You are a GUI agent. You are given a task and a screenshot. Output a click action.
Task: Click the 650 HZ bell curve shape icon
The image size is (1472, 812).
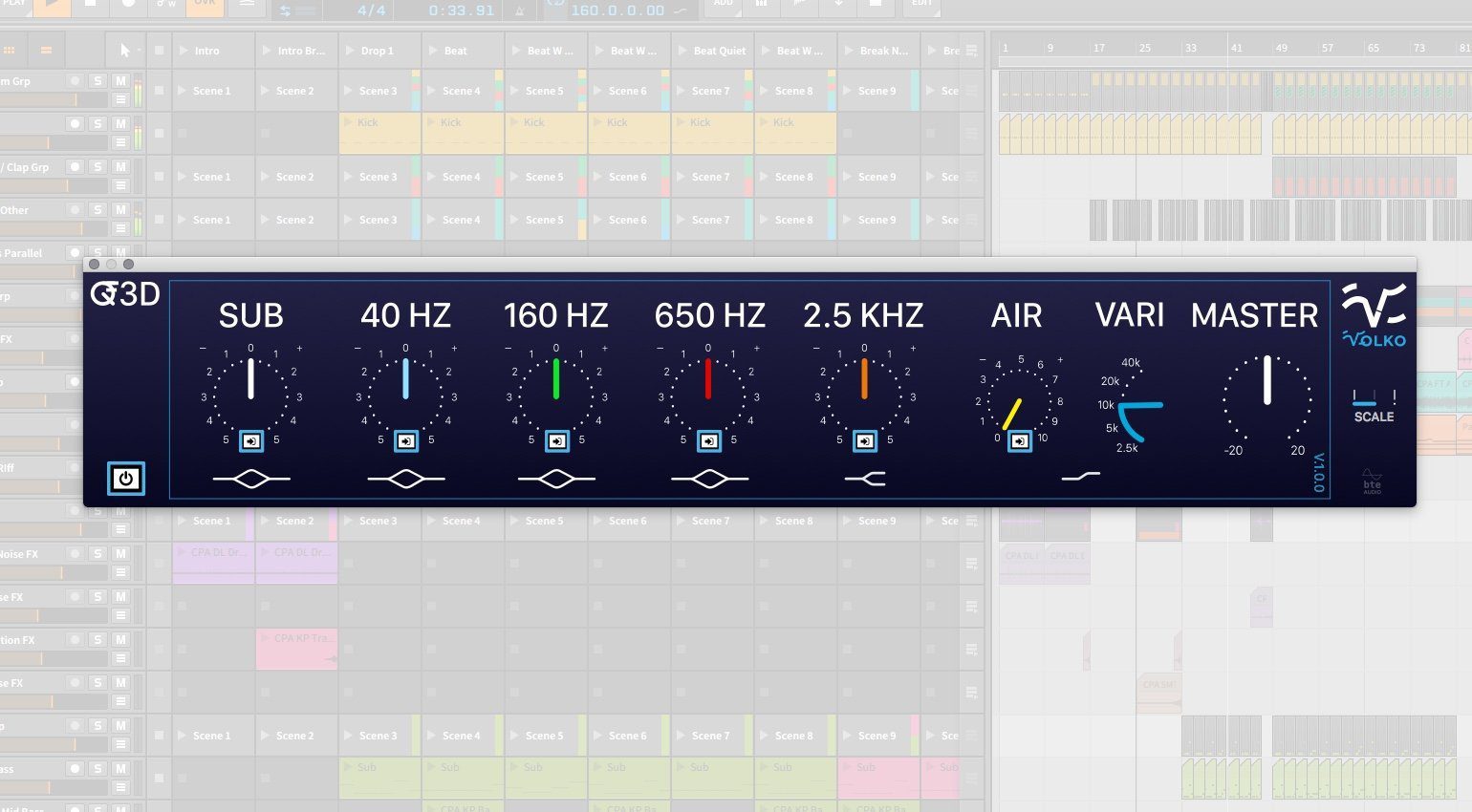[709, 479]
